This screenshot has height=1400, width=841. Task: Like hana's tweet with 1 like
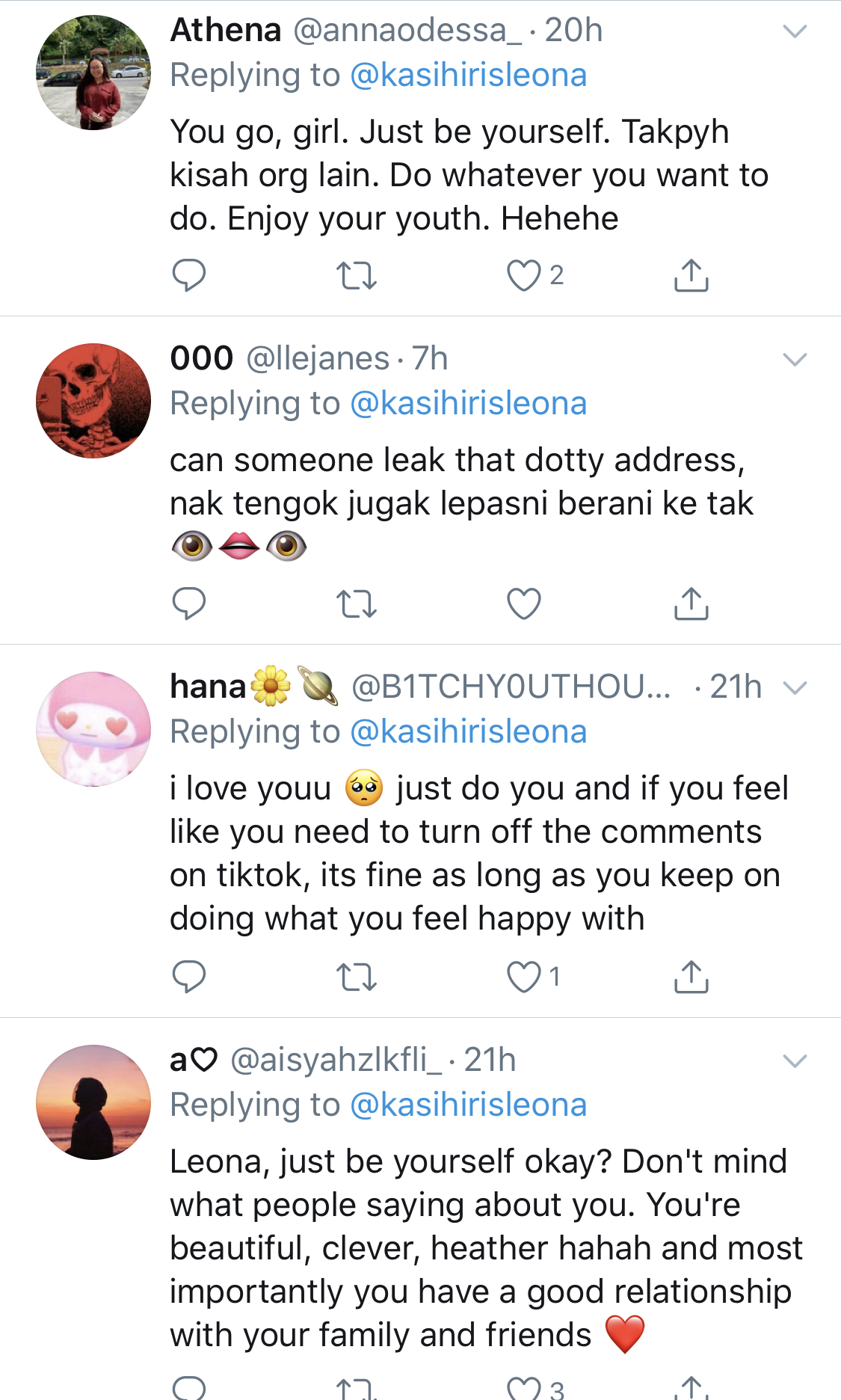click(524, 977)
